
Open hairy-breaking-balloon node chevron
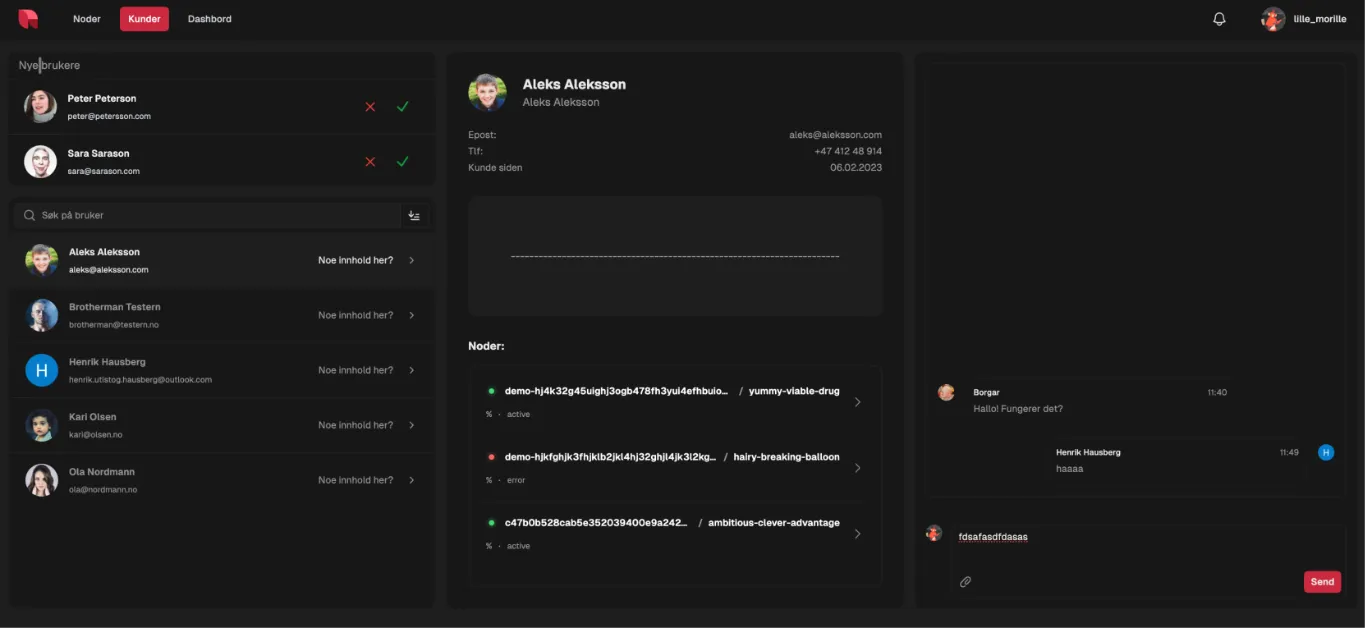tap(857, 468)
